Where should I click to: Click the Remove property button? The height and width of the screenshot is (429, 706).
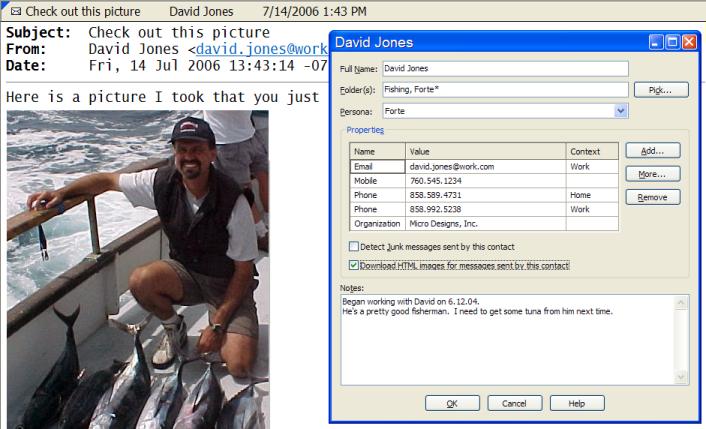[x=652, y=197]
